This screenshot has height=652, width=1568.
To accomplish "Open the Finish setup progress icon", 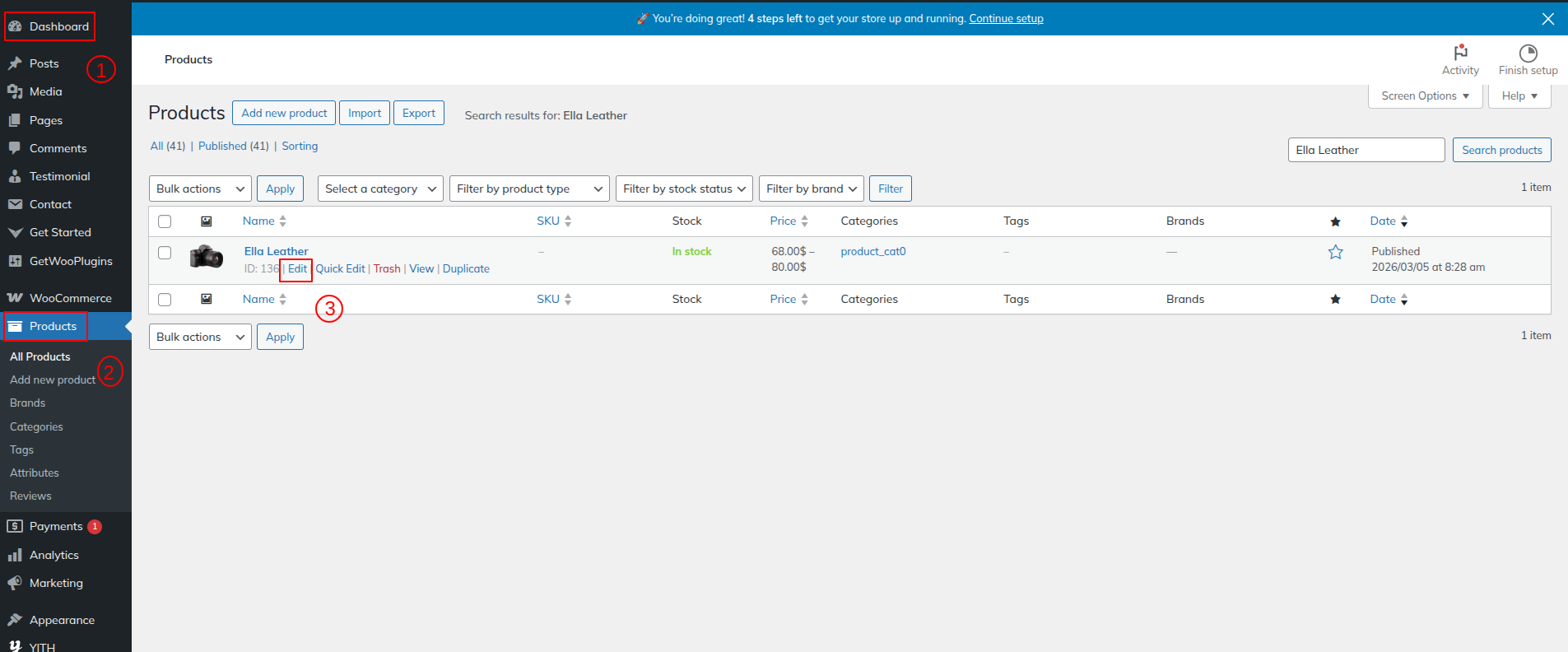I will click(1528, 54).
